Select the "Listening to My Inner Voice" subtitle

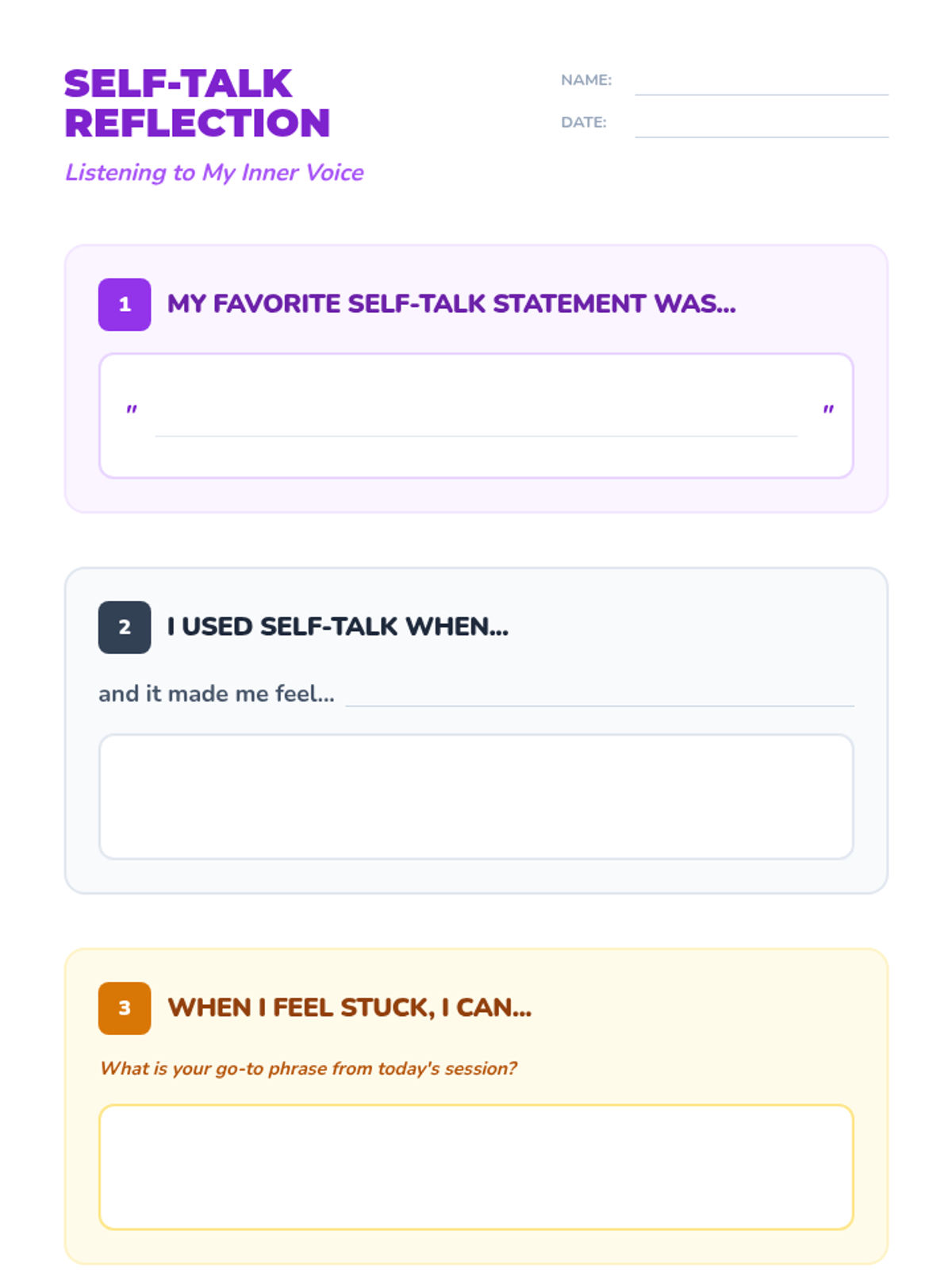pyautogui.click(x=214, y=172)
